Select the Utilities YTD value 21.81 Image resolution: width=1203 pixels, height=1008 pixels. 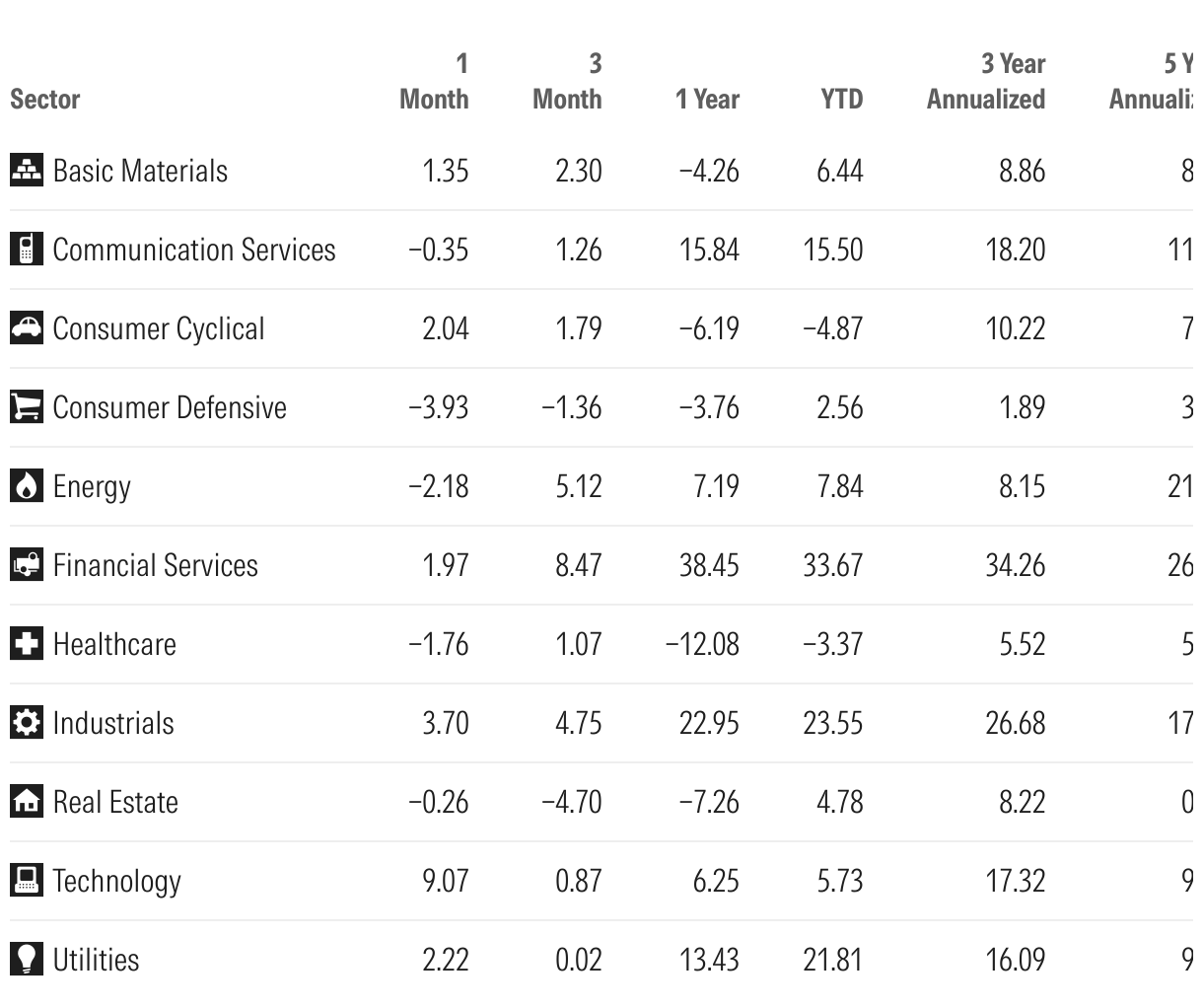833,960
